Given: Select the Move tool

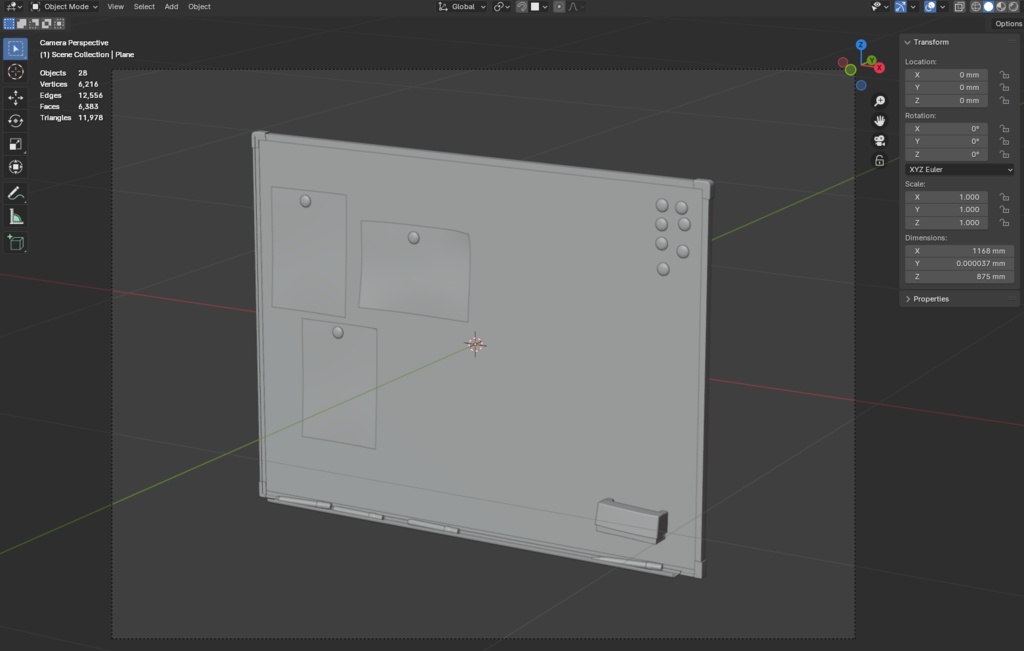Looking at the screenshot, I should coord(16,98).
